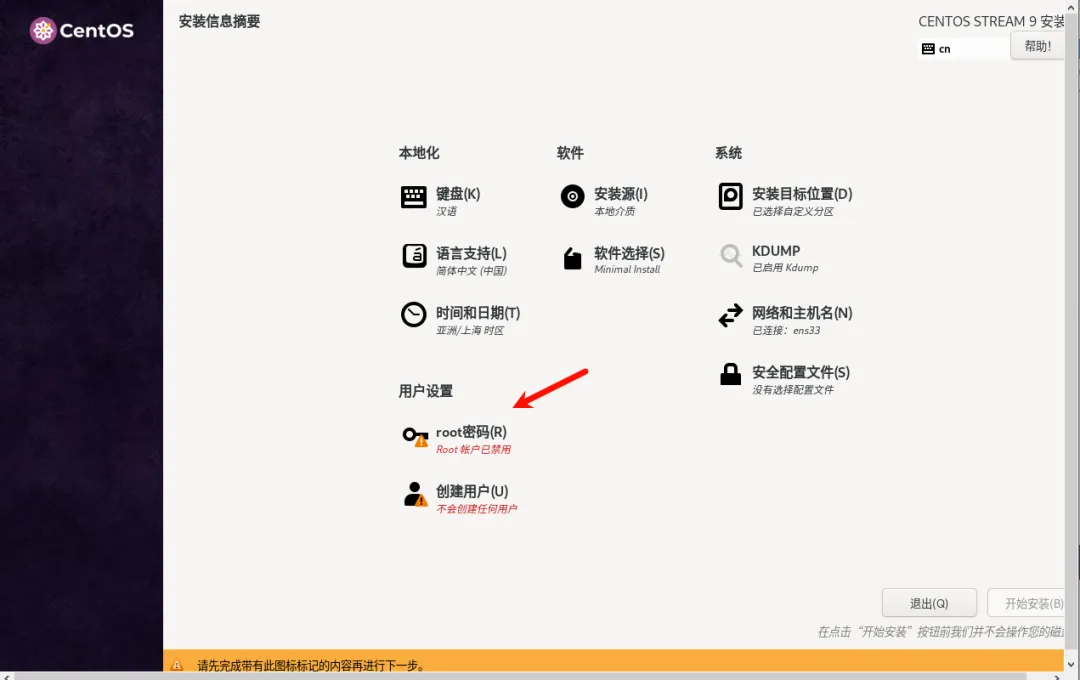
Task: Click the '已启用 Kdump' status text
Action: tap(785, 267)
